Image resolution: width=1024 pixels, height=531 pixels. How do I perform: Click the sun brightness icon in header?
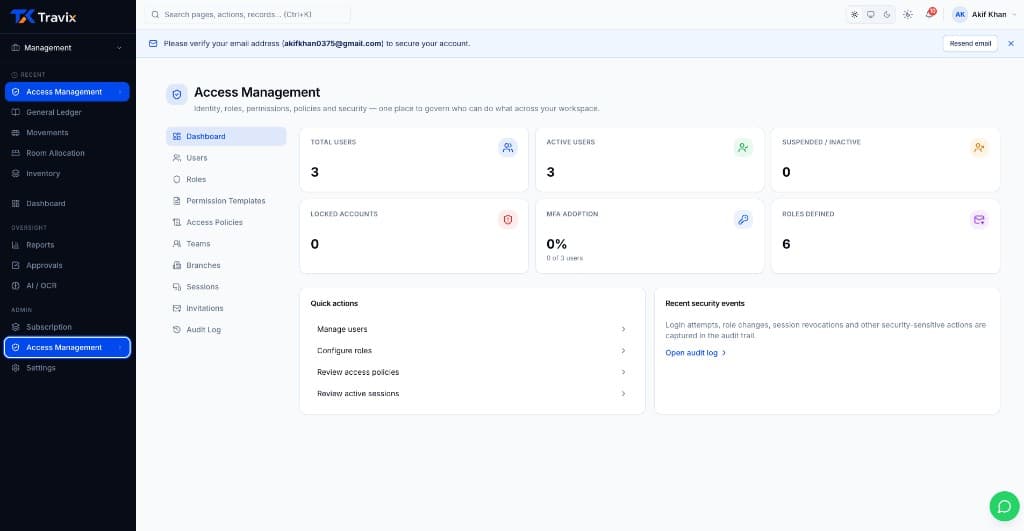[x=908, y=14]
